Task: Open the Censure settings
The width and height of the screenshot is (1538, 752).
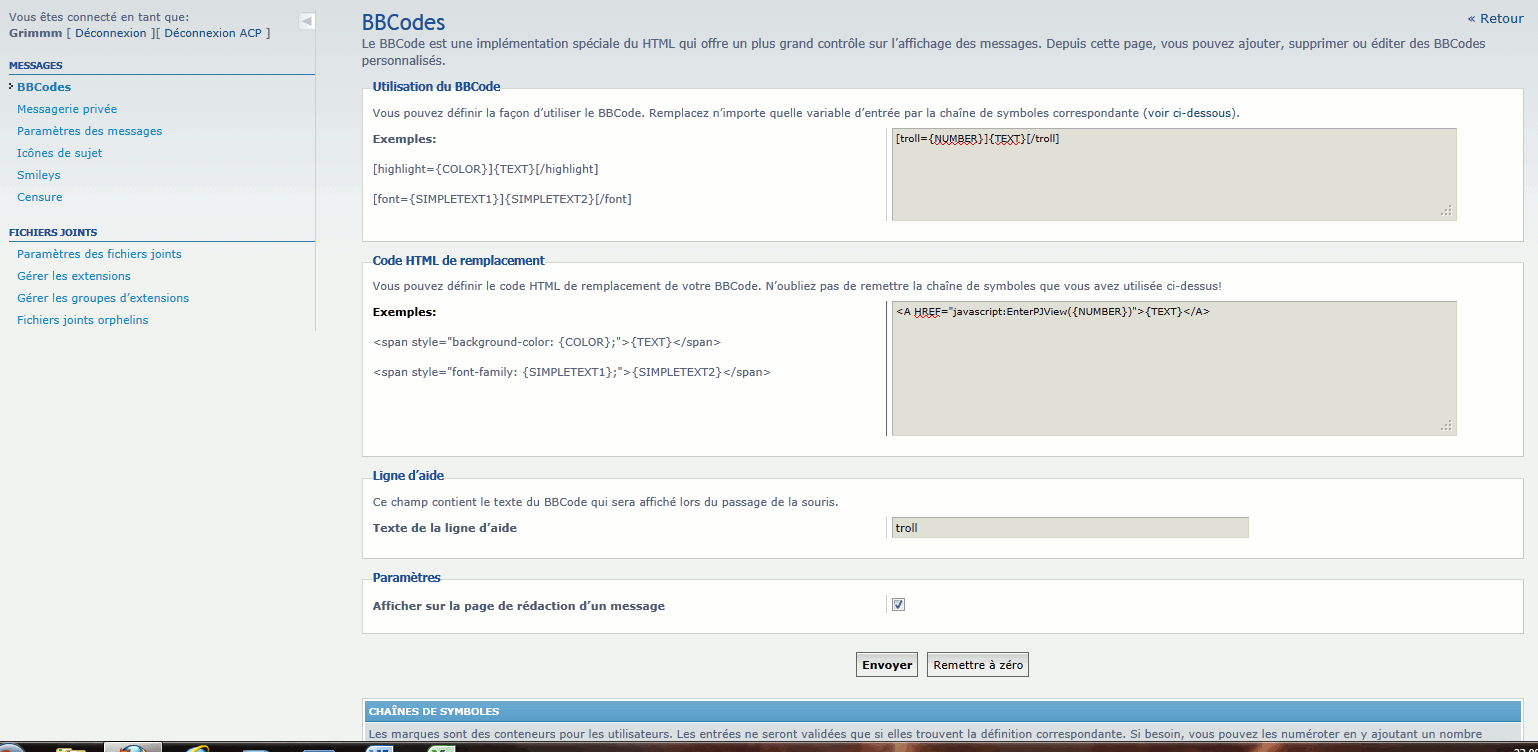Action: click(x=40, y=197)
